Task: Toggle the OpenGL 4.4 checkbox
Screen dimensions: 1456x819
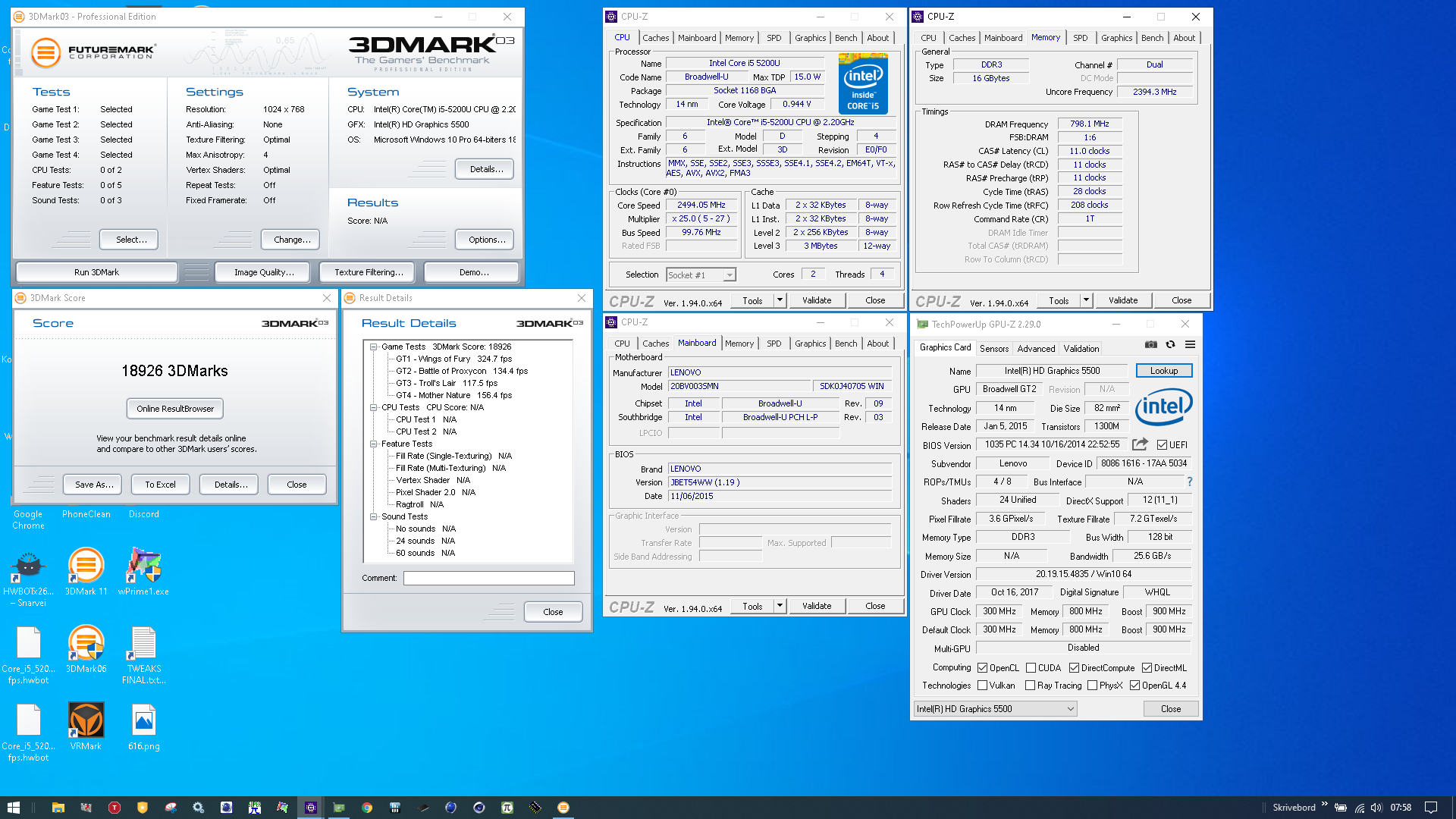Action: (1135, 686)
